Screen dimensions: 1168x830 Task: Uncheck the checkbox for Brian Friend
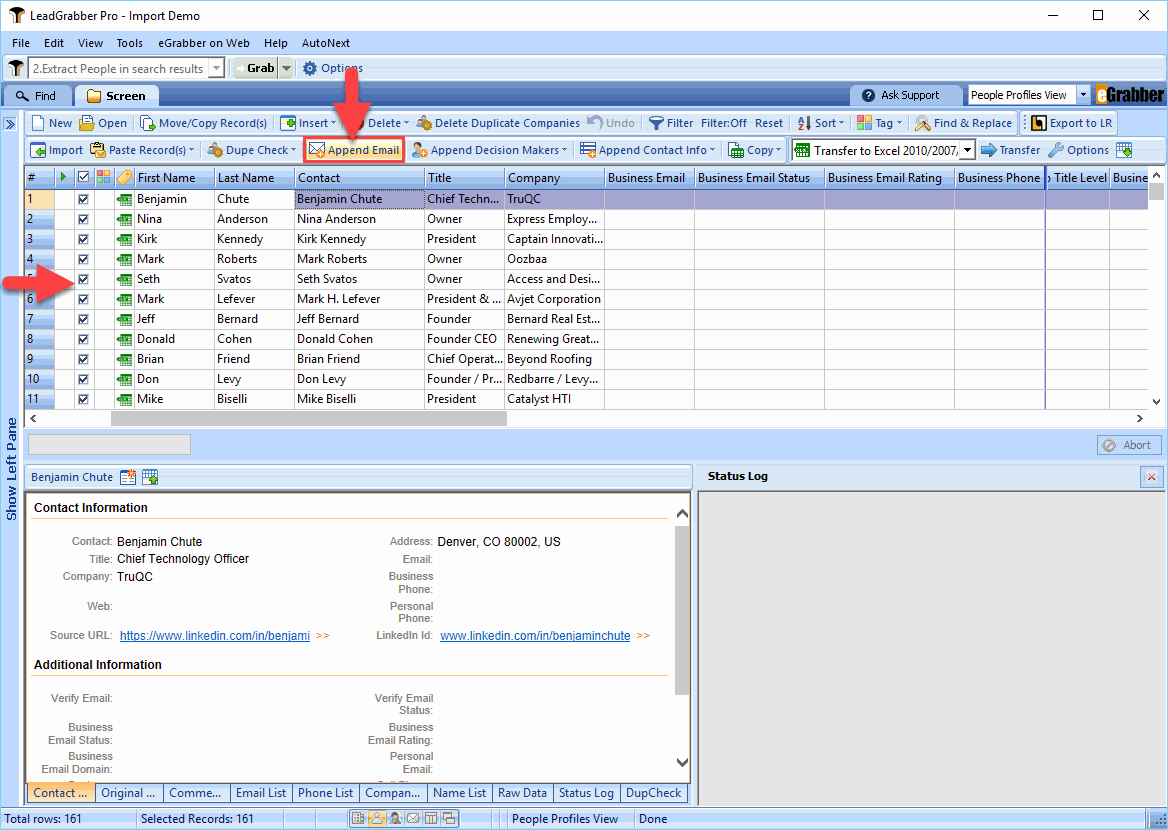coord(83,359)
